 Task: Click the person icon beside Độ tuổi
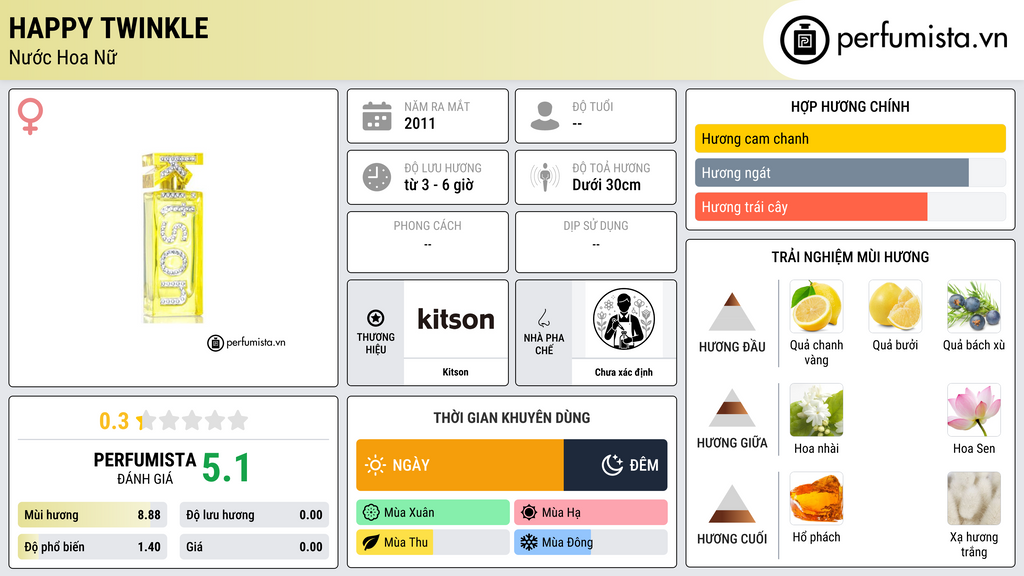pos(545,116)
